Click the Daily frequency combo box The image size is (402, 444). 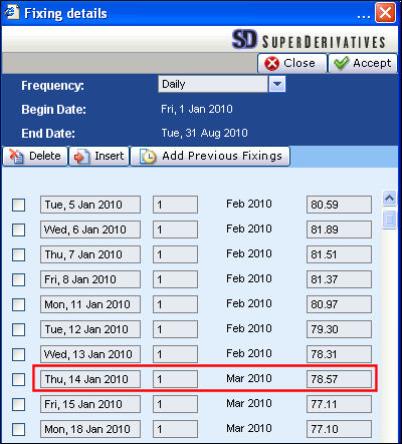tap(213, 84)
